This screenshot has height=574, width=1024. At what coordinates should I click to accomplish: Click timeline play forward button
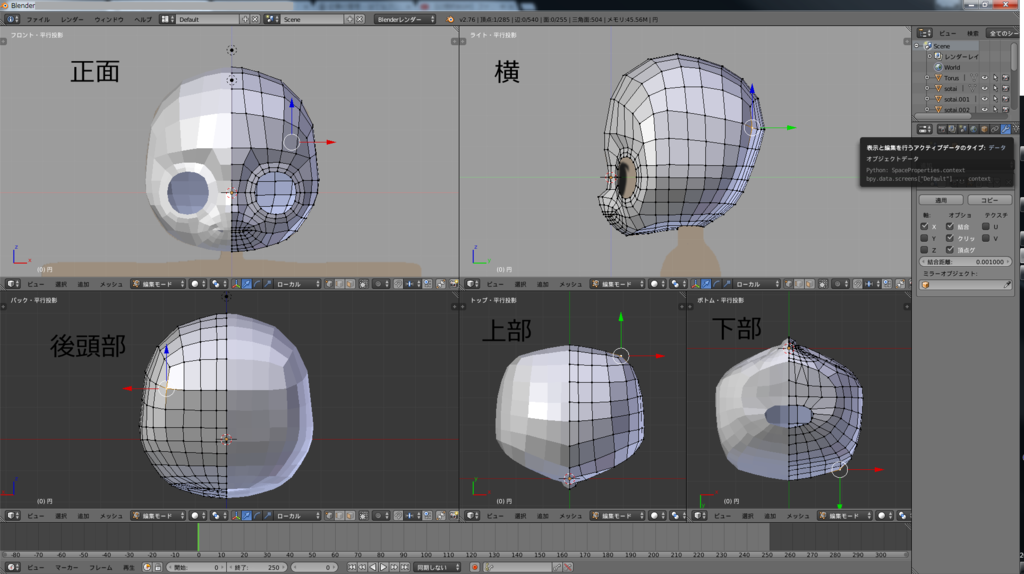pyautogui.click(x=383, y=567)
